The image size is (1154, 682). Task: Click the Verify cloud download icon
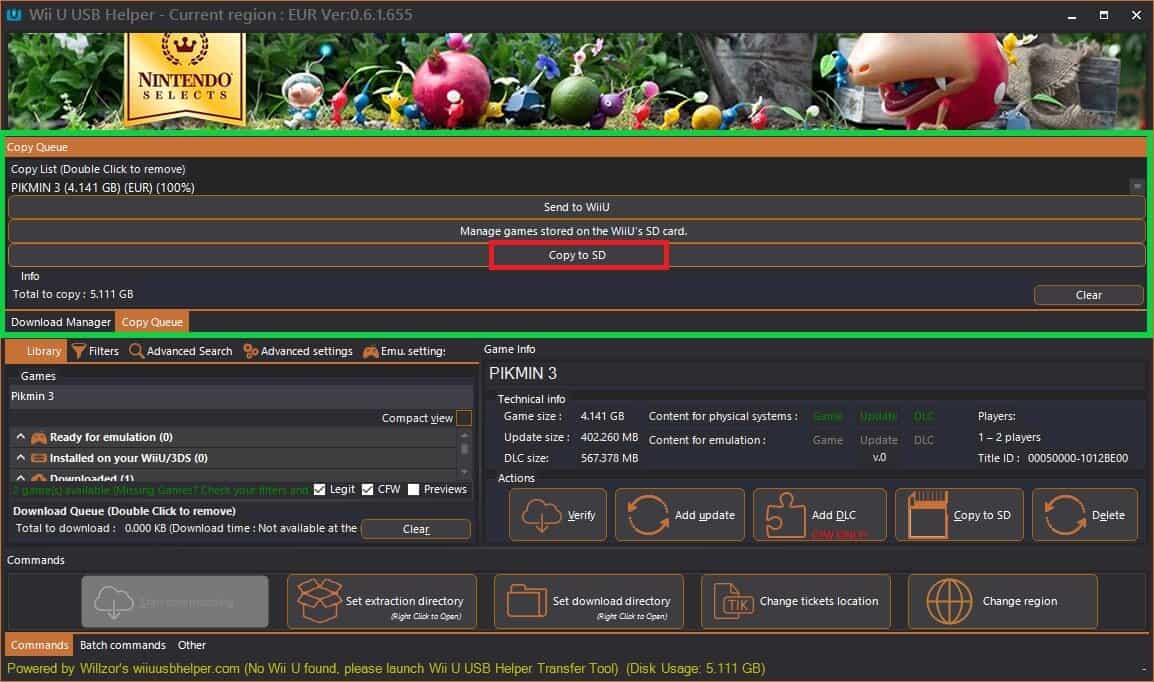pyautogui.click(x=541, y=516)
